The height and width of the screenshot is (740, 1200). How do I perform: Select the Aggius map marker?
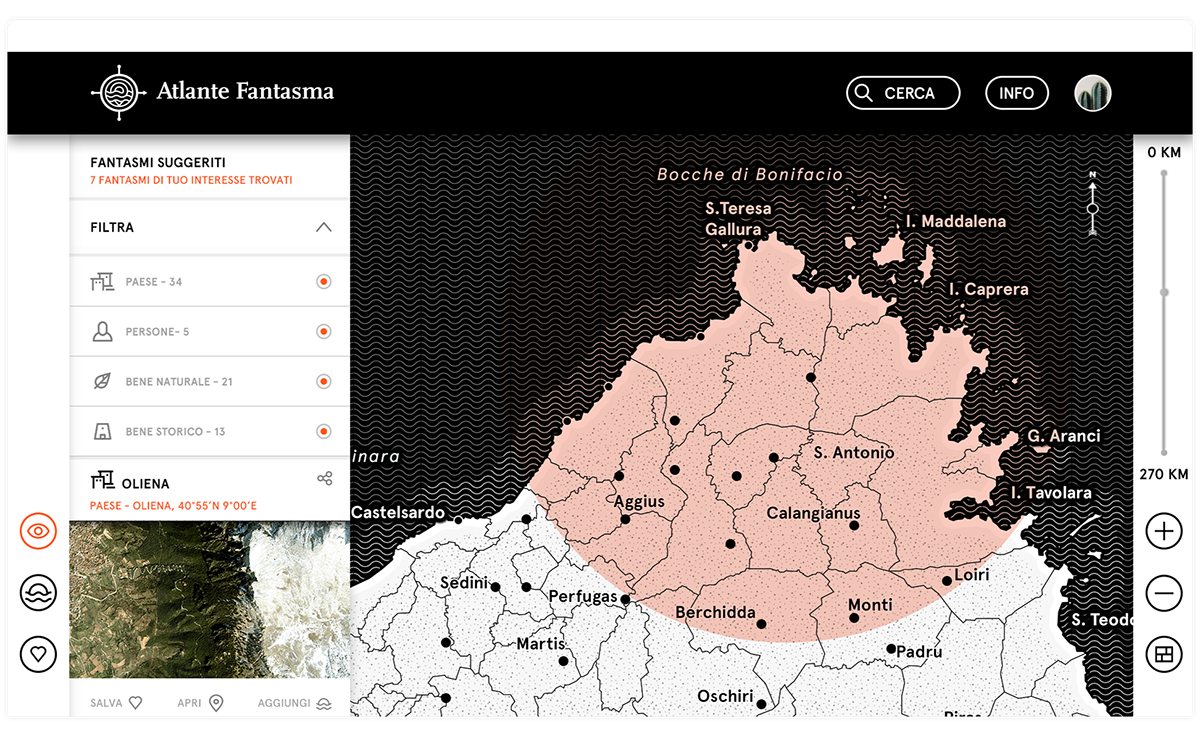tap(625, 519)
